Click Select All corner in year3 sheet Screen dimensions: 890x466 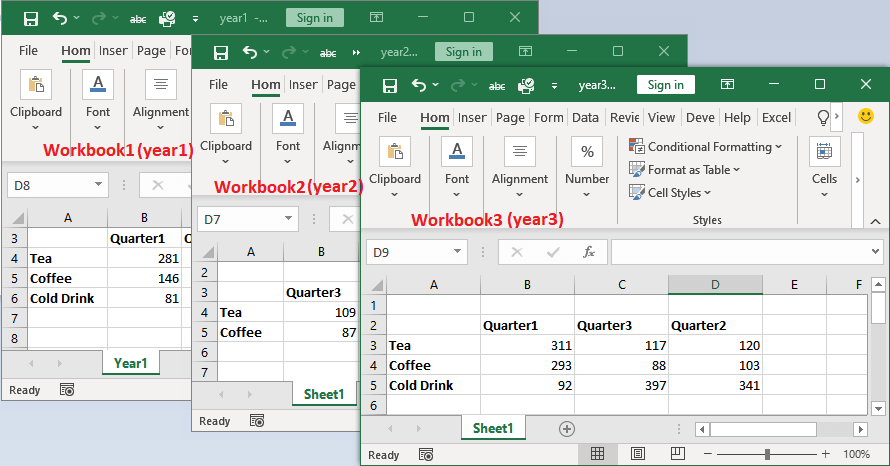[375, 284]
